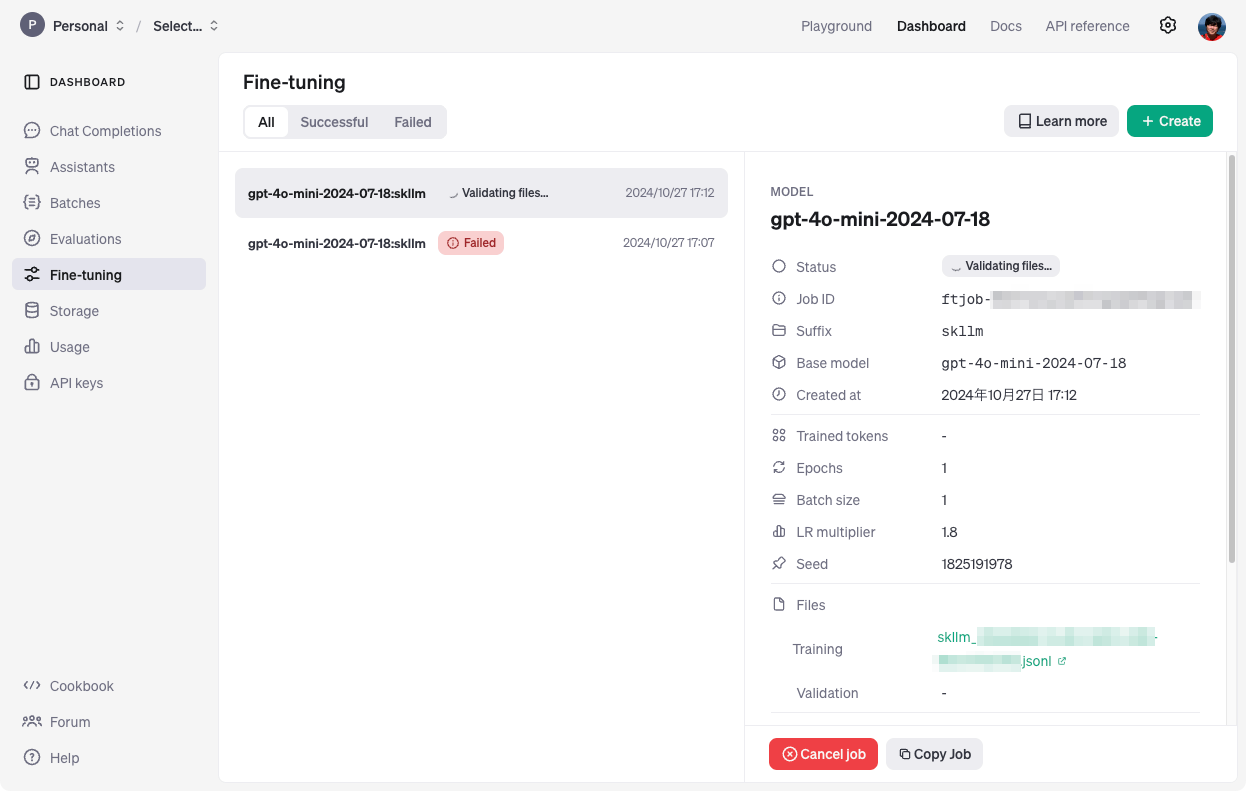1246x791 pixels.
Task: Click the details panel vertical scrollbar
Action: (x=1232, y=358)
